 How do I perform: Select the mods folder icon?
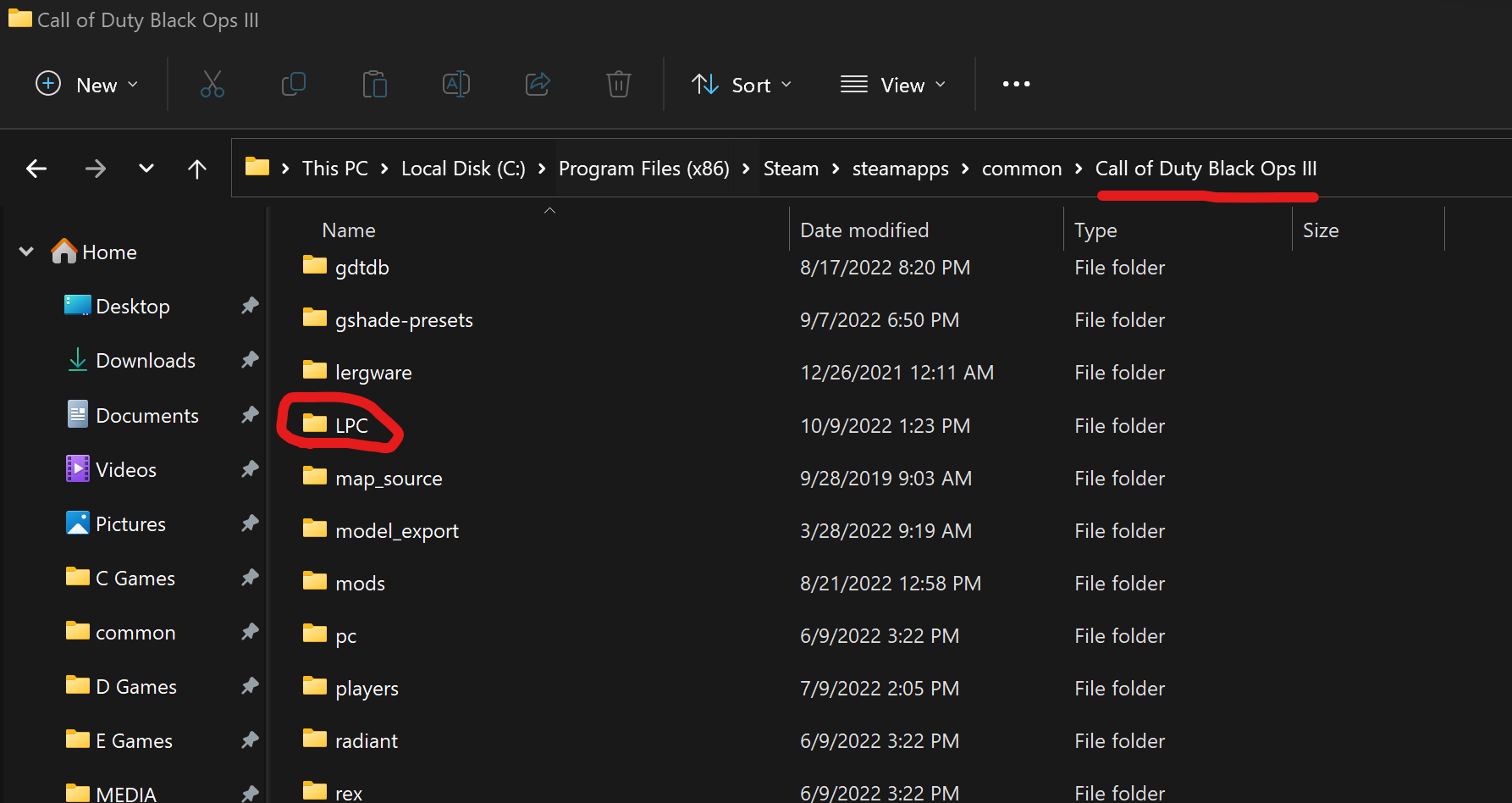[315, 581]
